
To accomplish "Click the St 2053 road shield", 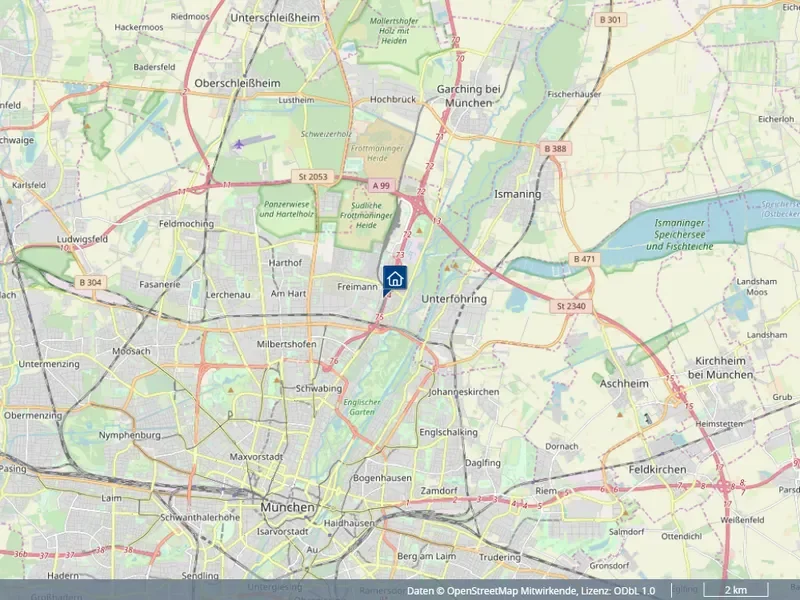I will pos(313,177).
